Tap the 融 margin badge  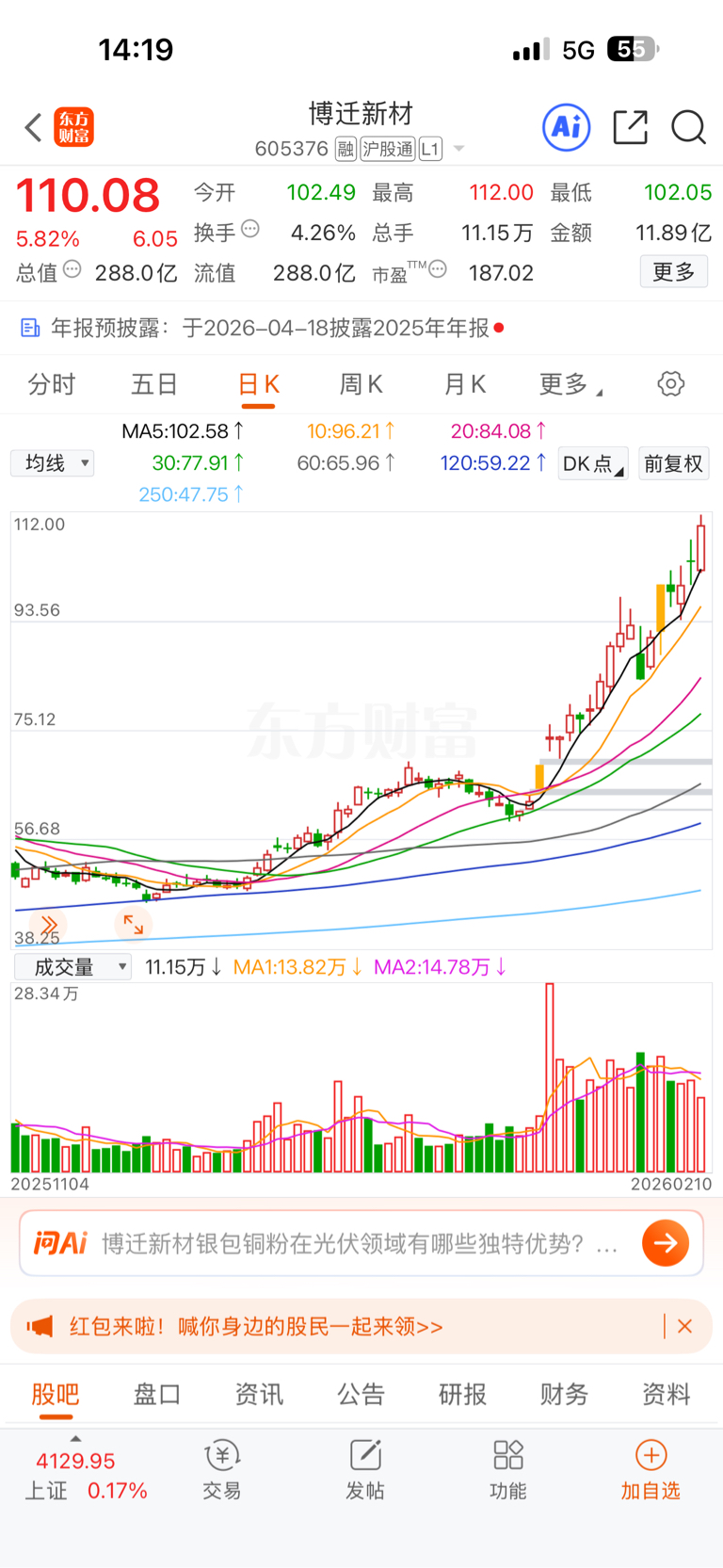(x=345, y=149)
